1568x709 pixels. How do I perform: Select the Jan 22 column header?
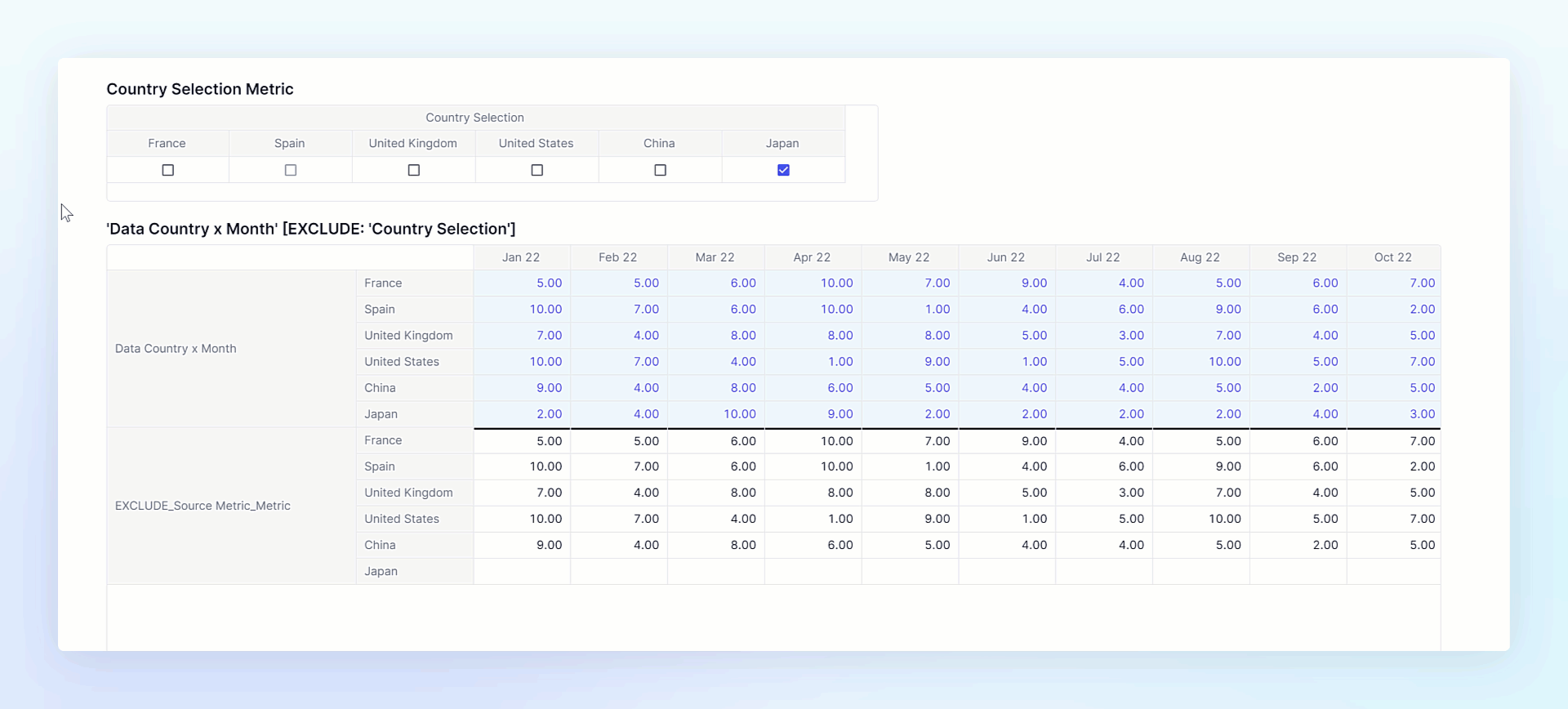(x=522, y=257)
